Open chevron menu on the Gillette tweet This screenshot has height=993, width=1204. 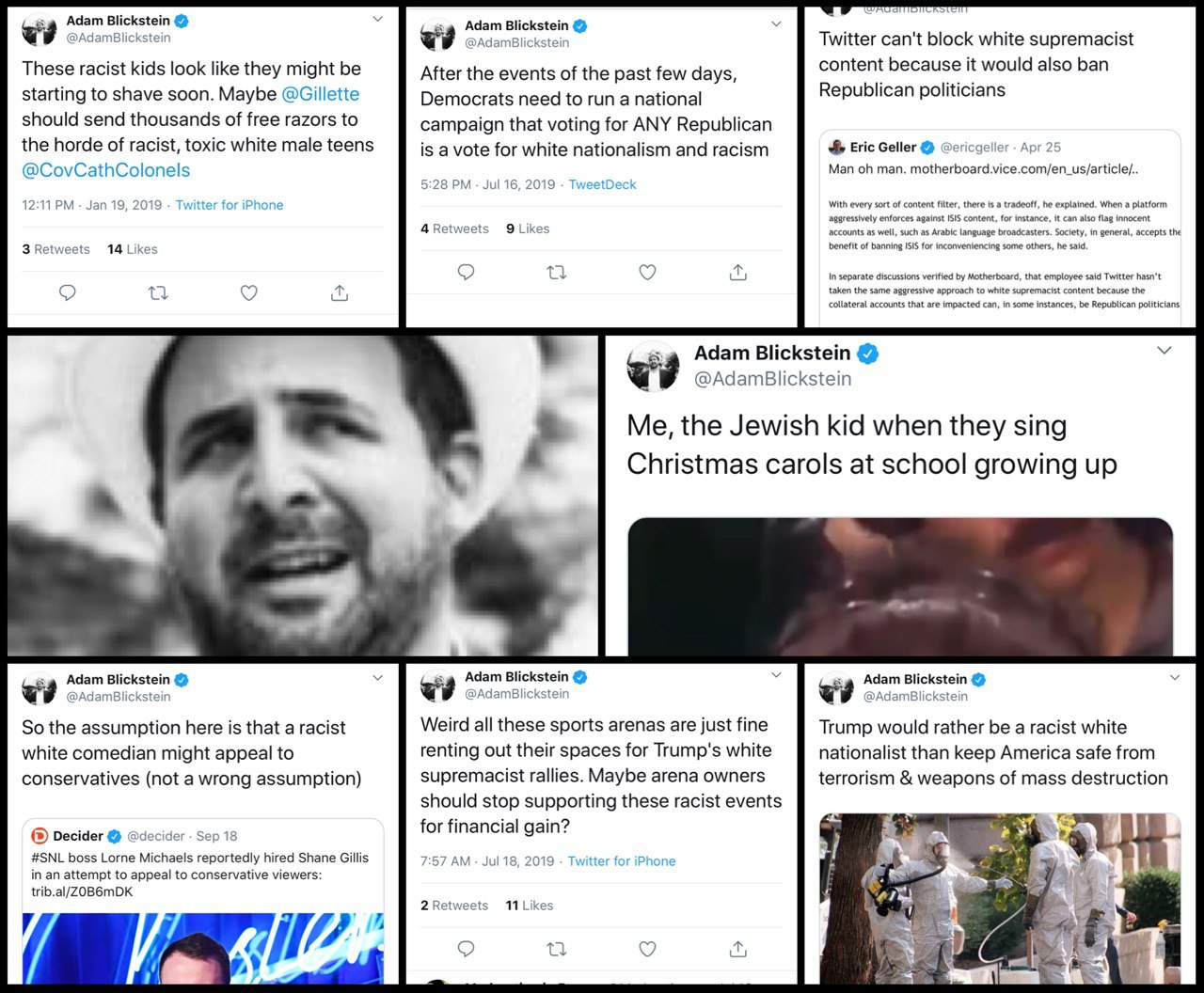[x=377, y=19]
